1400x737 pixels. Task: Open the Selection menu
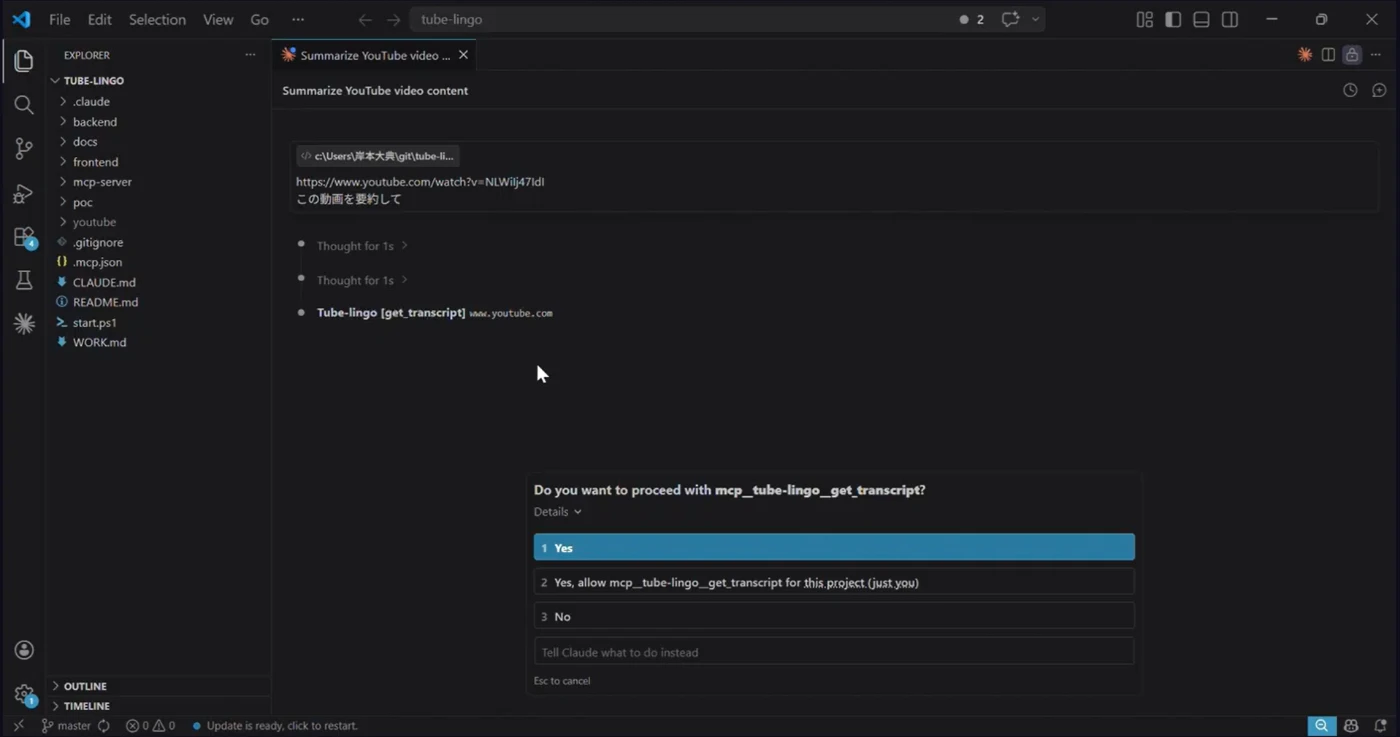pos(157,19)
